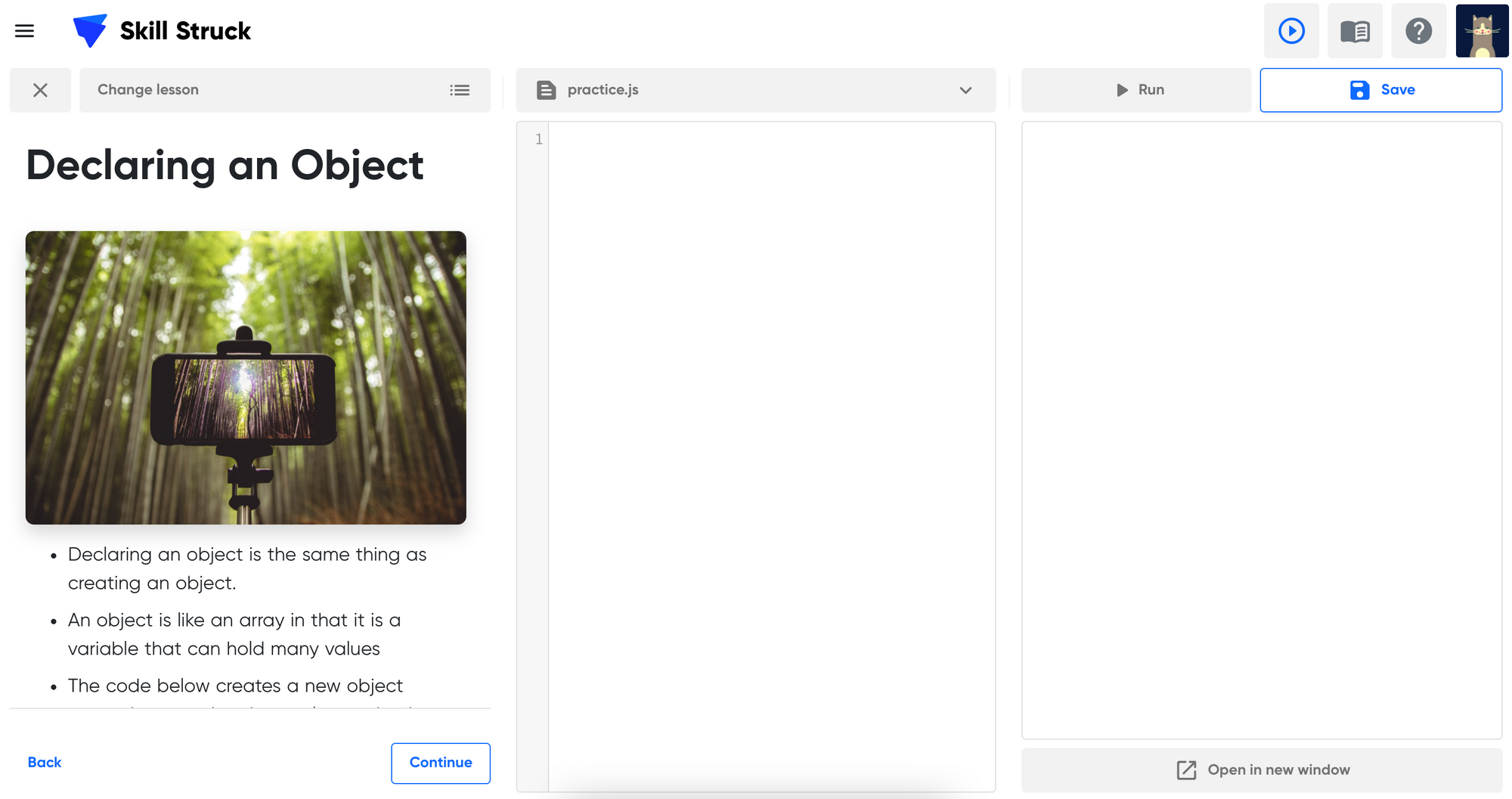The width and height of the screenshot is (1512, 799).
Task: Click the practice.js file icon
Action: click(546, 90)
